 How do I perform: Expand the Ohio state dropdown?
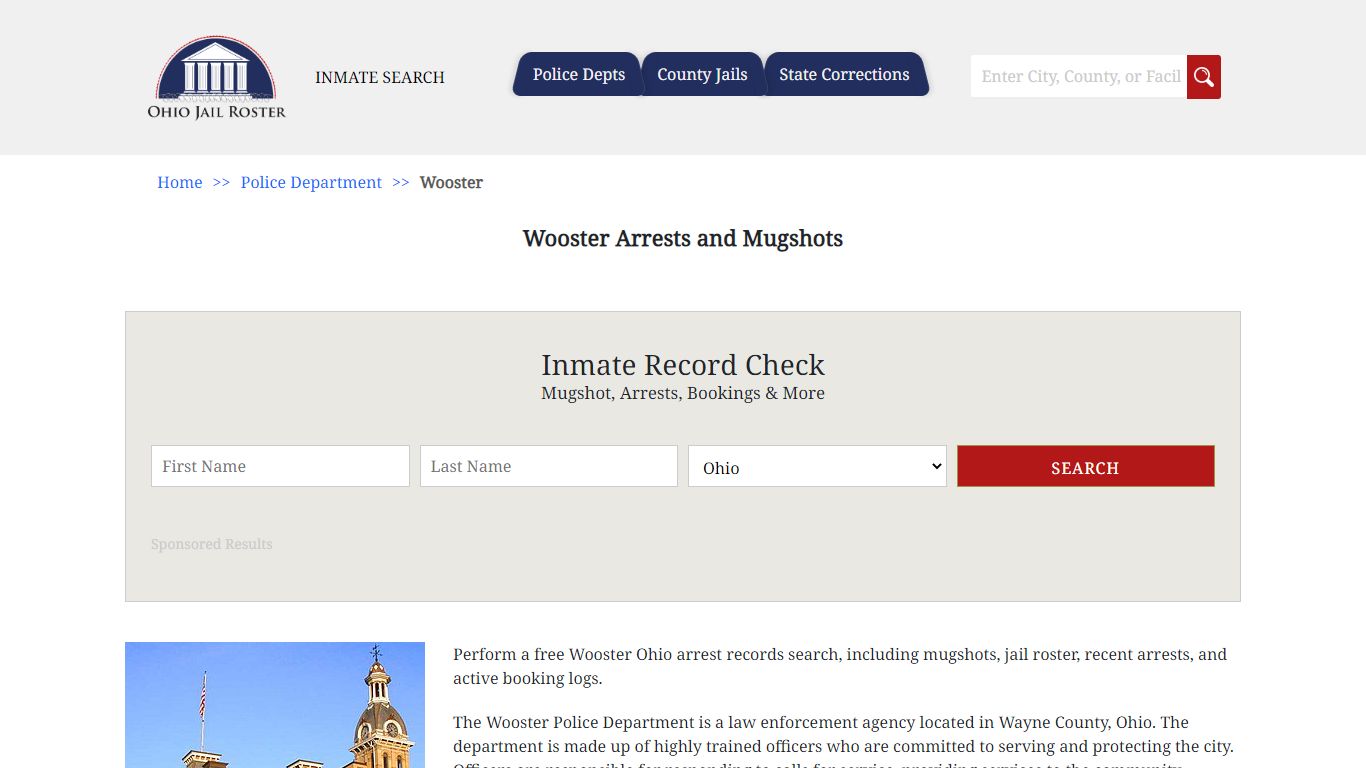point(817,466)
